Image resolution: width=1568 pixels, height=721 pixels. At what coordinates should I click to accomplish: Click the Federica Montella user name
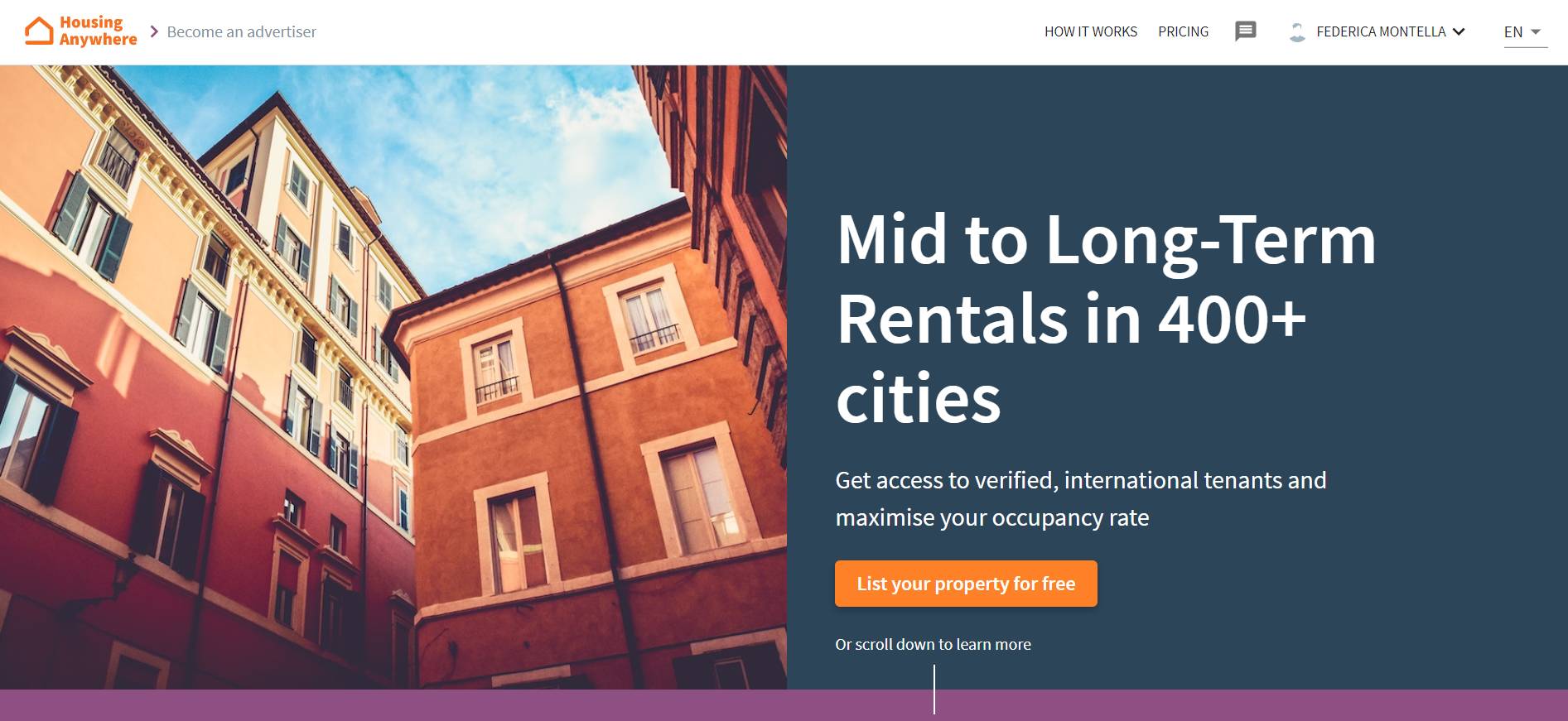point(1381,31)
